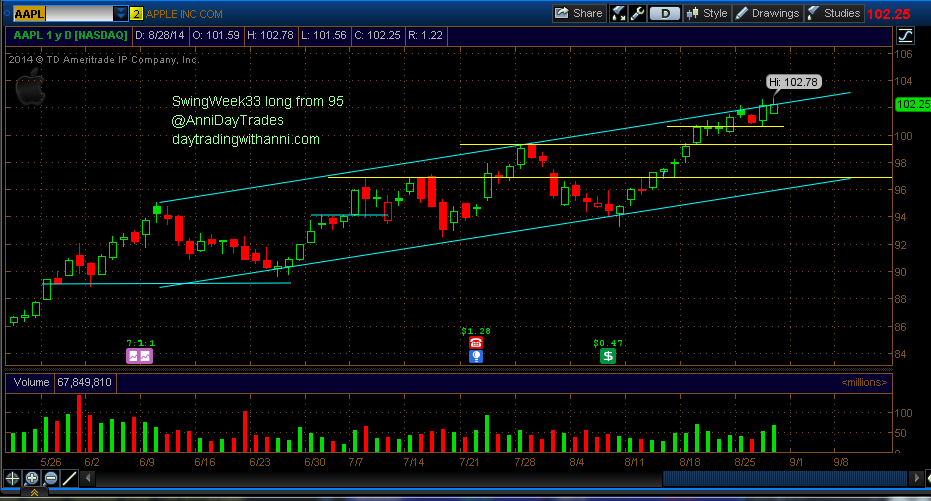Click the @AnniDayTrades text annotation
This screenshot has height=501, width=931.
(227, 121)
